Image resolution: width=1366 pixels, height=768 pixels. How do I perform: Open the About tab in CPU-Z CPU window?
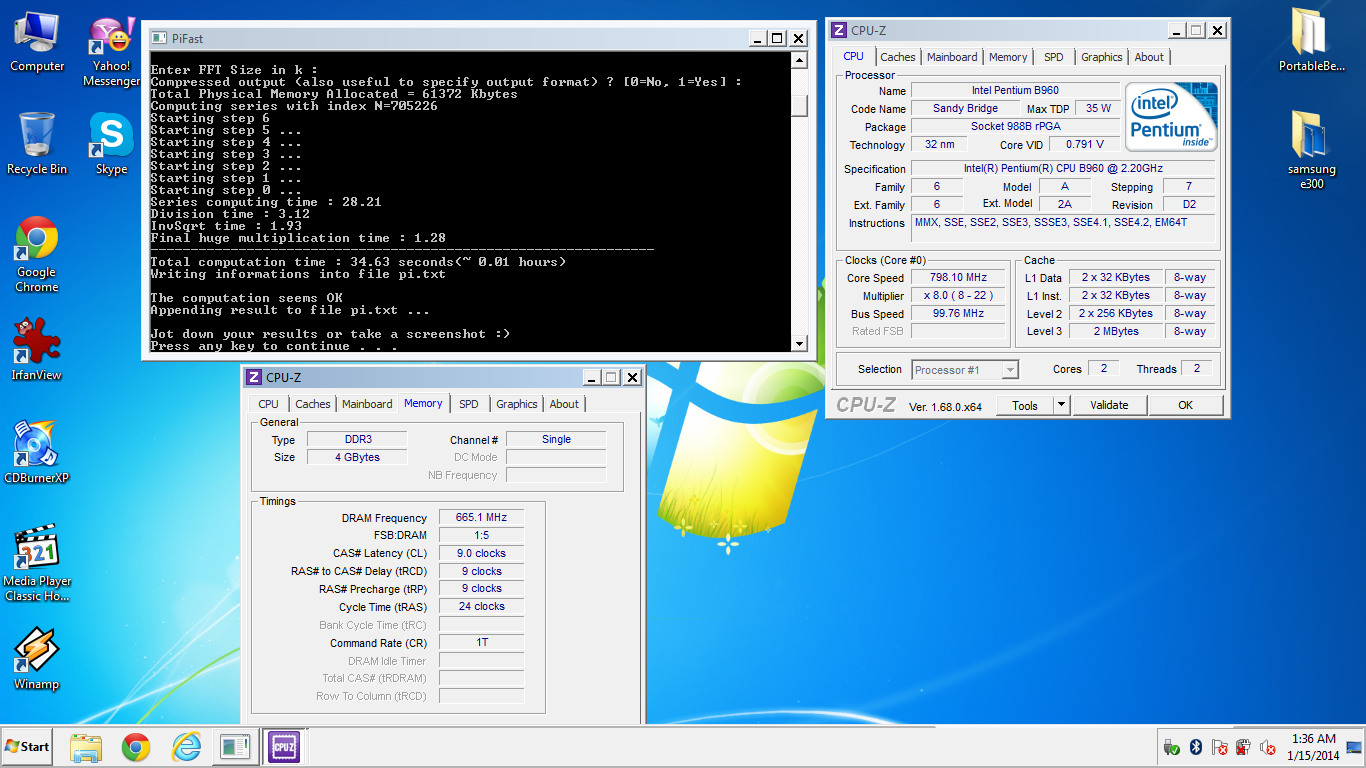[1149, 57]
